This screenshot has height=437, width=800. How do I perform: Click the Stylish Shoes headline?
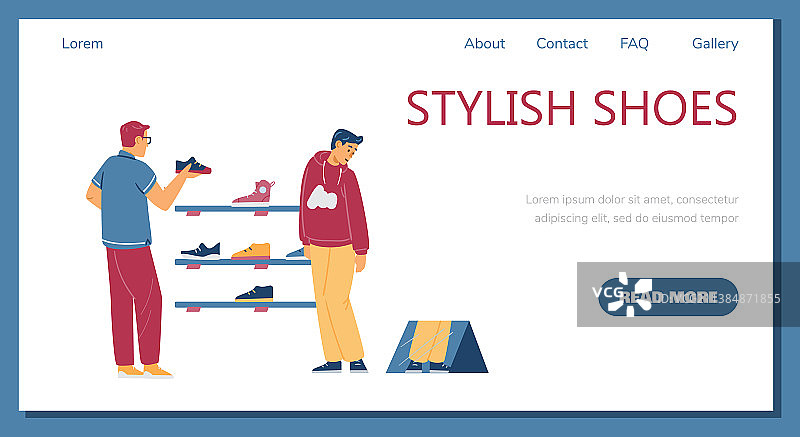point(571,108)
